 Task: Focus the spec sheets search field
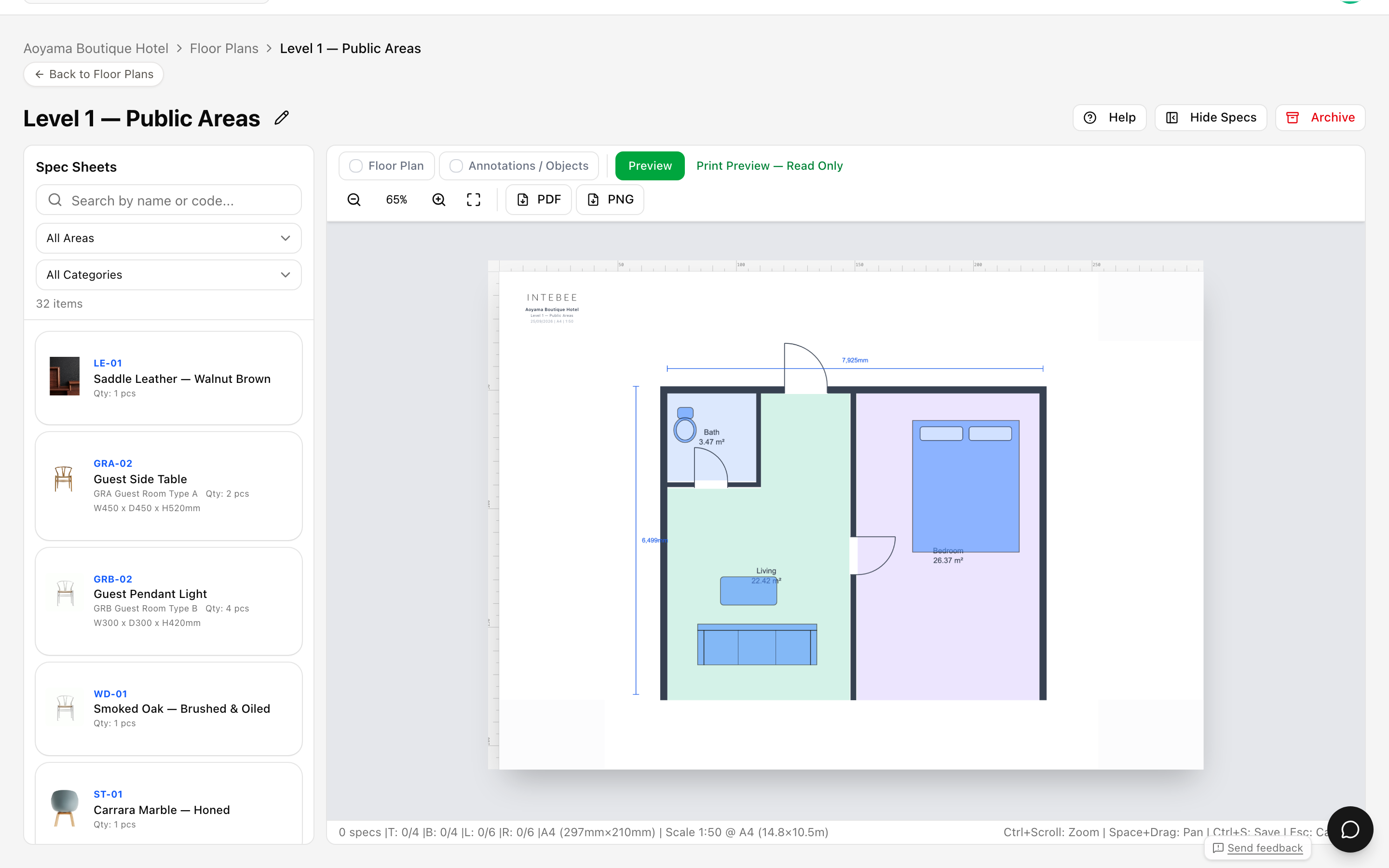(x=169, y=200)
